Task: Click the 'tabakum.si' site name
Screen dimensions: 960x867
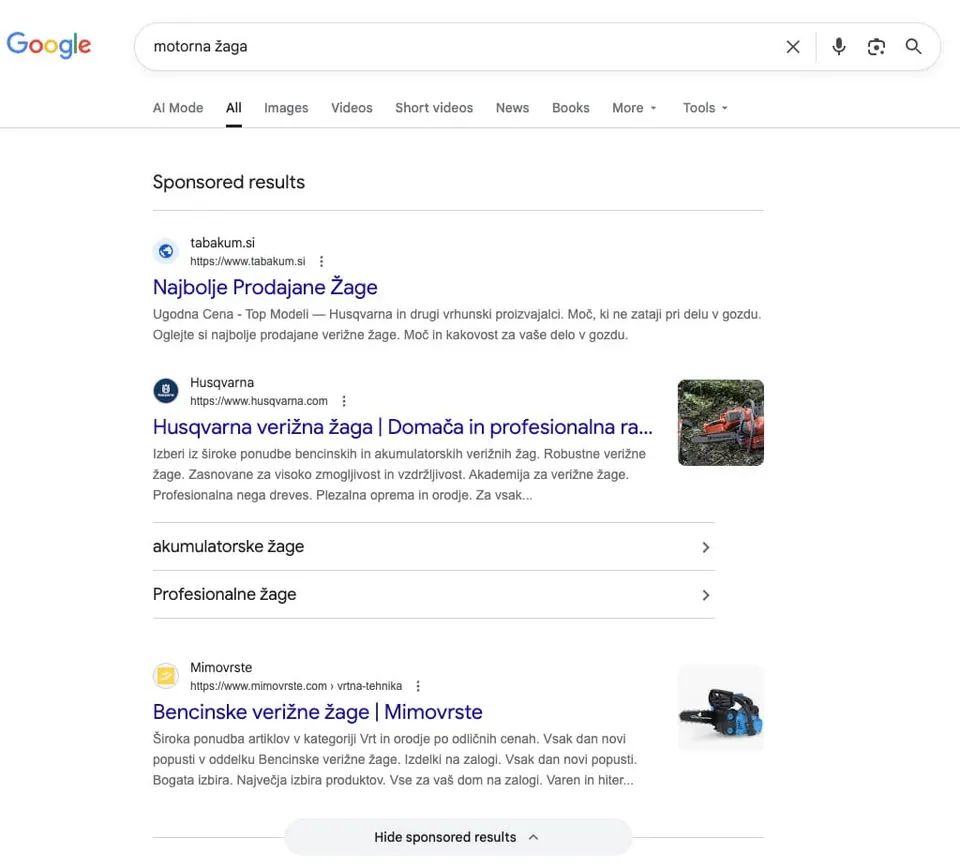Action: (222, 243)
